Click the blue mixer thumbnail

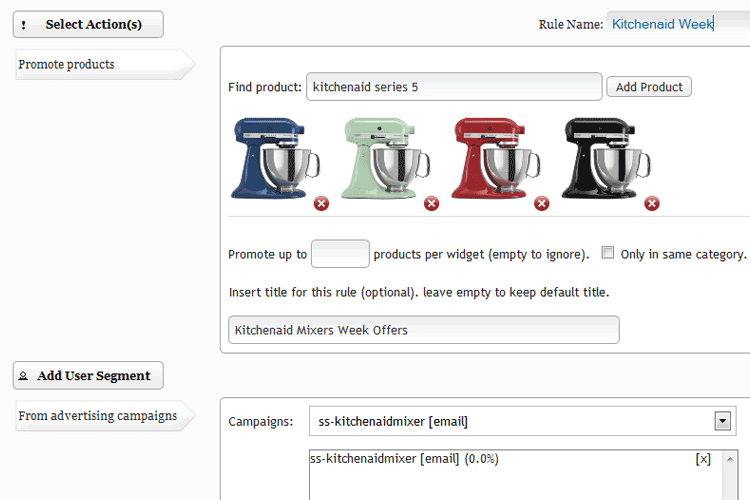[x=276, y=158]
